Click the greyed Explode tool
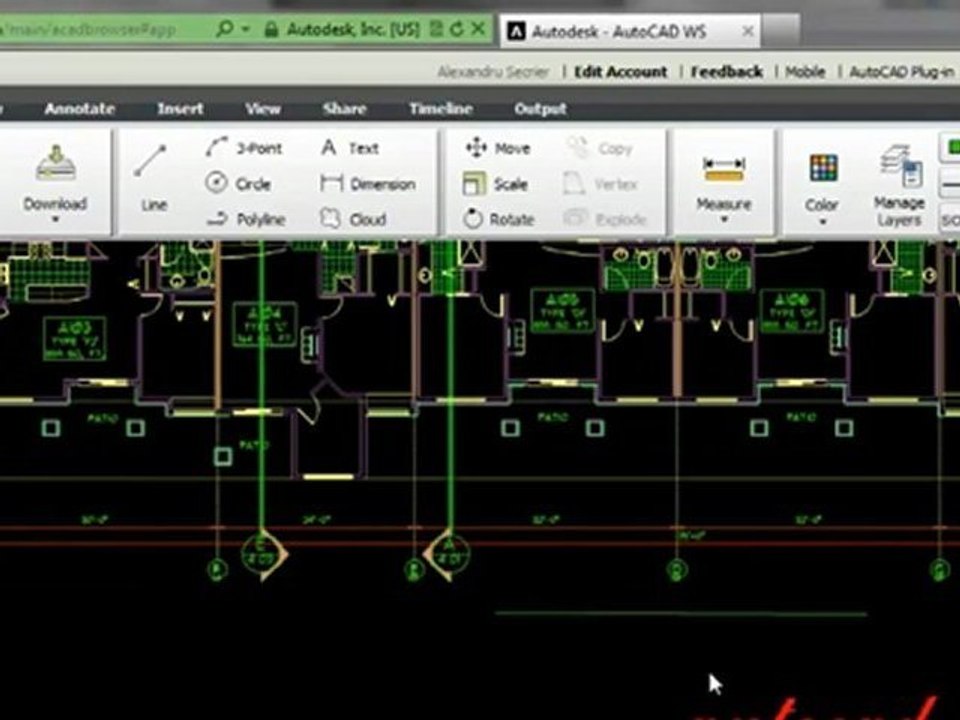 (x=604, y=219)
